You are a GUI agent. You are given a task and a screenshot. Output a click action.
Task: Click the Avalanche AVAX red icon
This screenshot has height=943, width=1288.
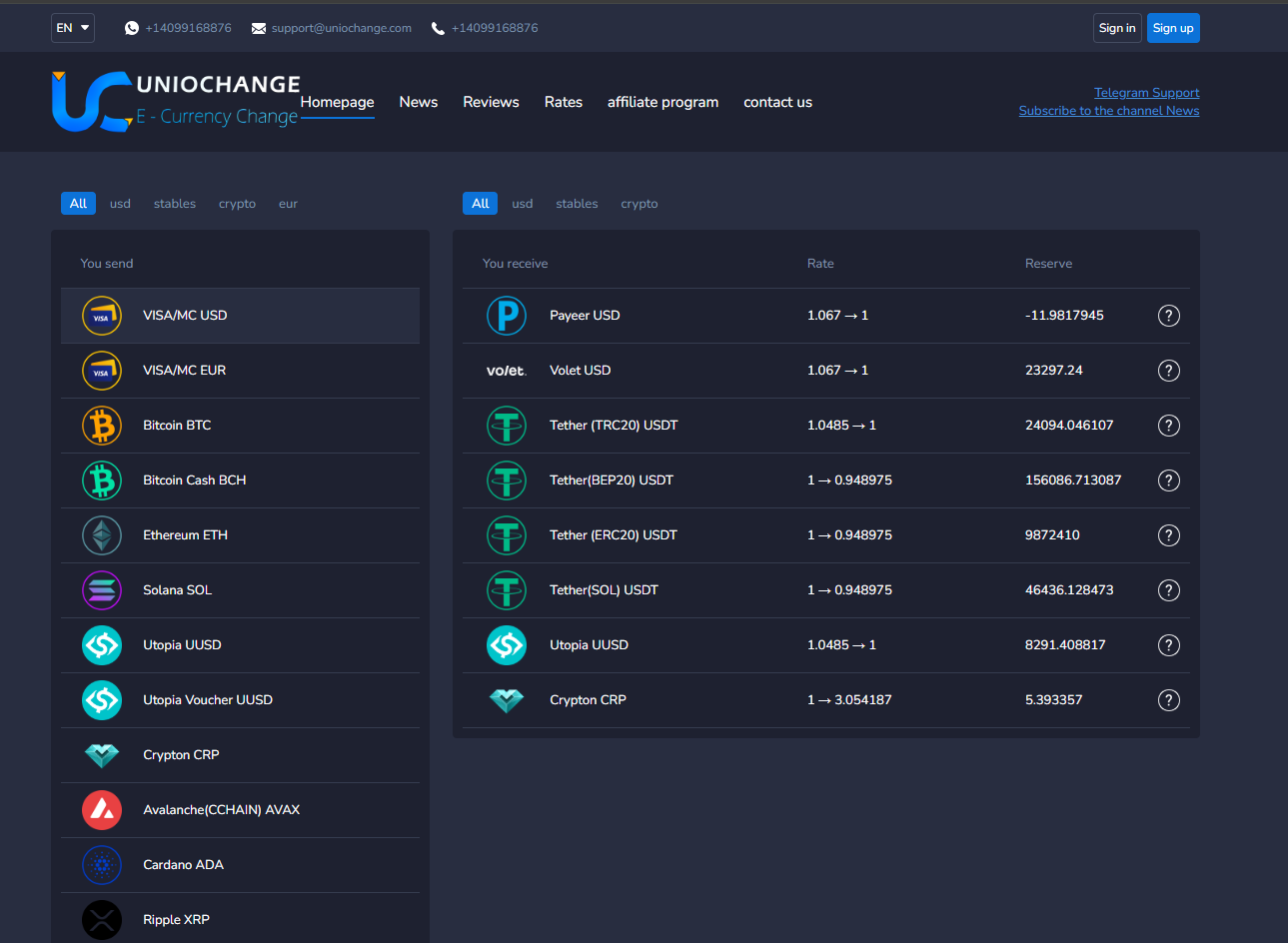pos(102,810)
